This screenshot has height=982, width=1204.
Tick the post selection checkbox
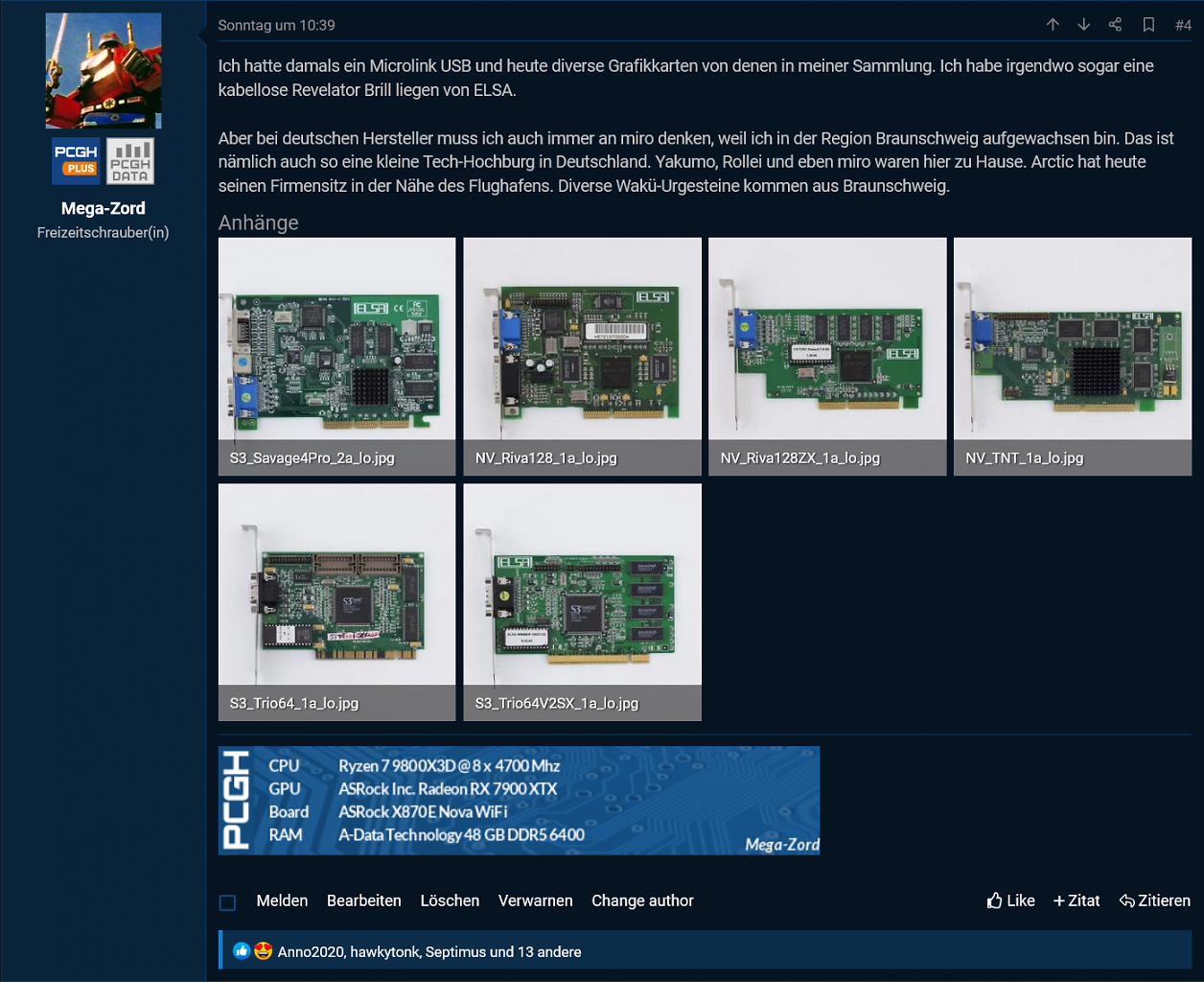pyautogui.click(x=228, y=902)
